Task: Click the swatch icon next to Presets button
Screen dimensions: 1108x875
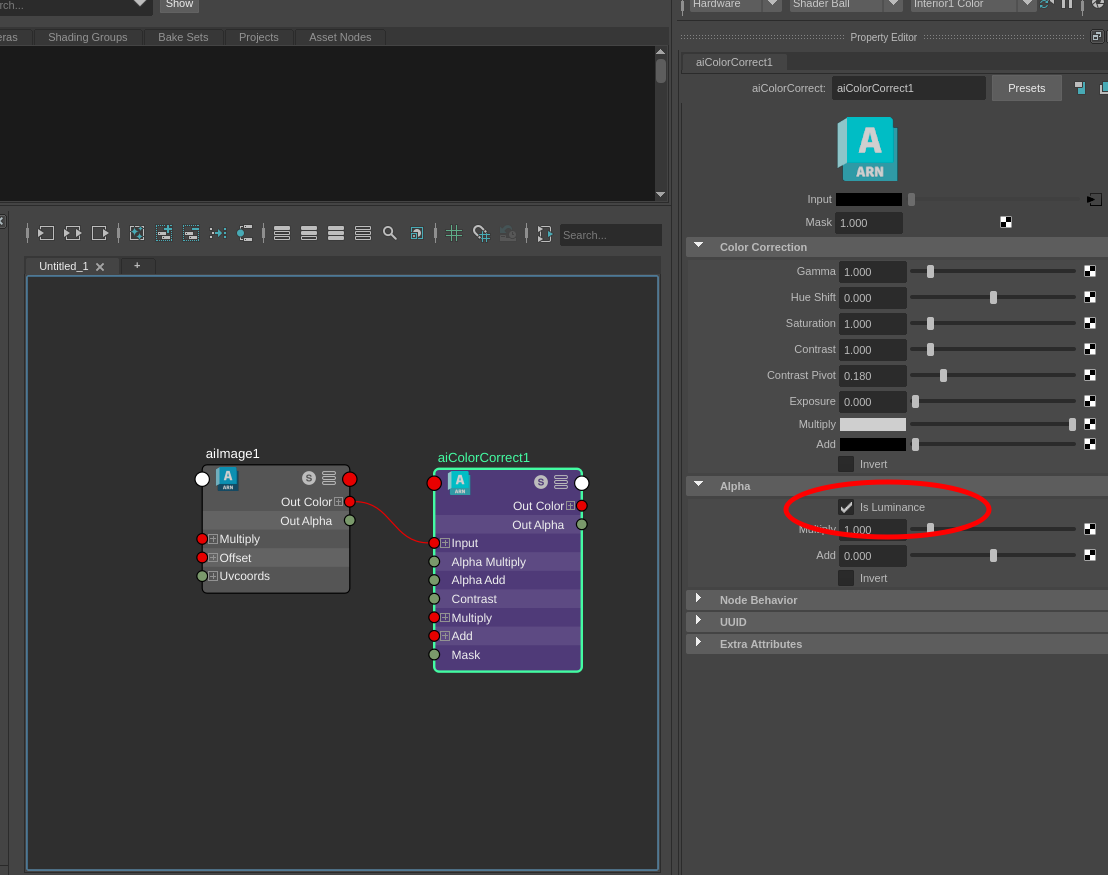Action: [x=1079, y=87]
